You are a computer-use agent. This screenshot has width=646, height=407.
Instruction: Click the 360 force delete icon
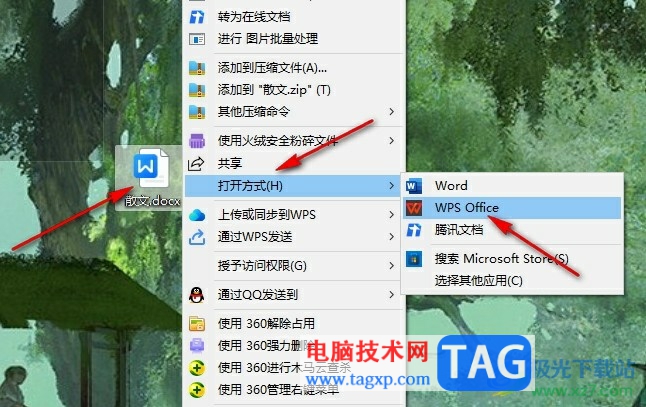[197, 346]
